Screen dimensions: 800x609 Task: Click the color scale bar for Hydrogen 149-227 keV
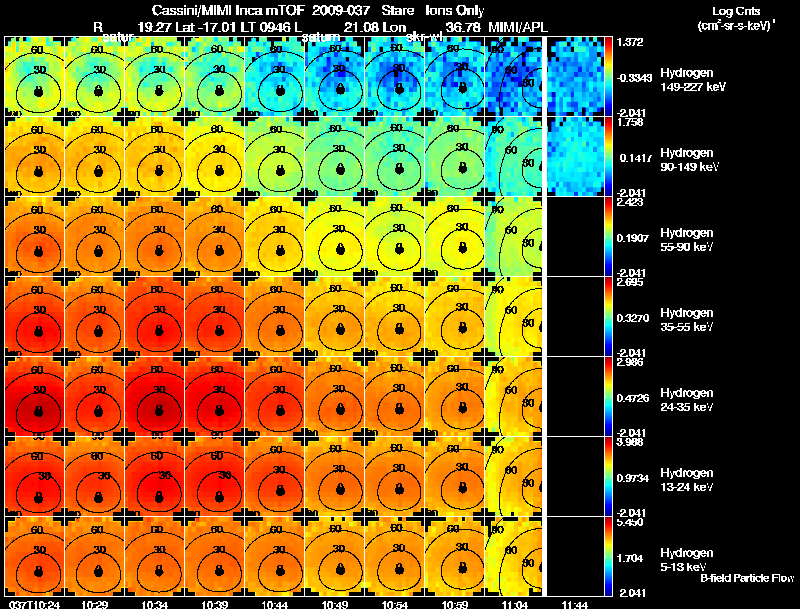click(x=608, y=77)
